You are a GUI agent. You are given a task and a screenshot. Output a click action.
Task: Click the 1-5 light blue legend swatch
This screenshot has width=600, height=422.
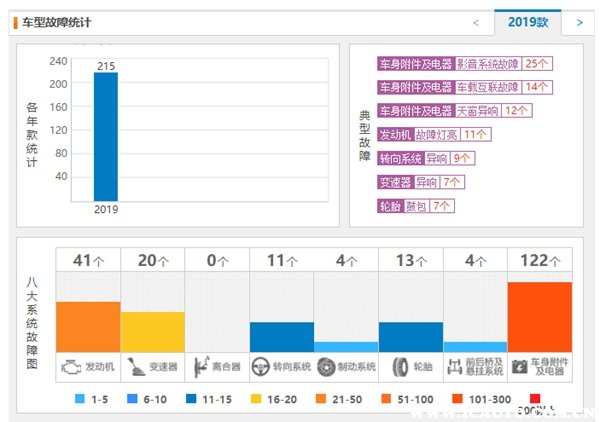click(x=82, y=399)
